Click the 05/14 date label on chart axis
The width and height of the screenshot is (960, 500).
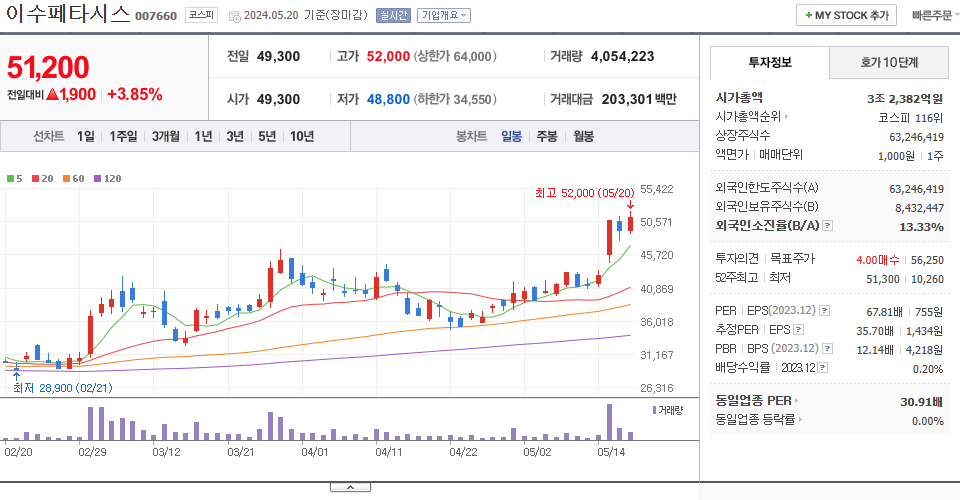(x=611, y=452)
